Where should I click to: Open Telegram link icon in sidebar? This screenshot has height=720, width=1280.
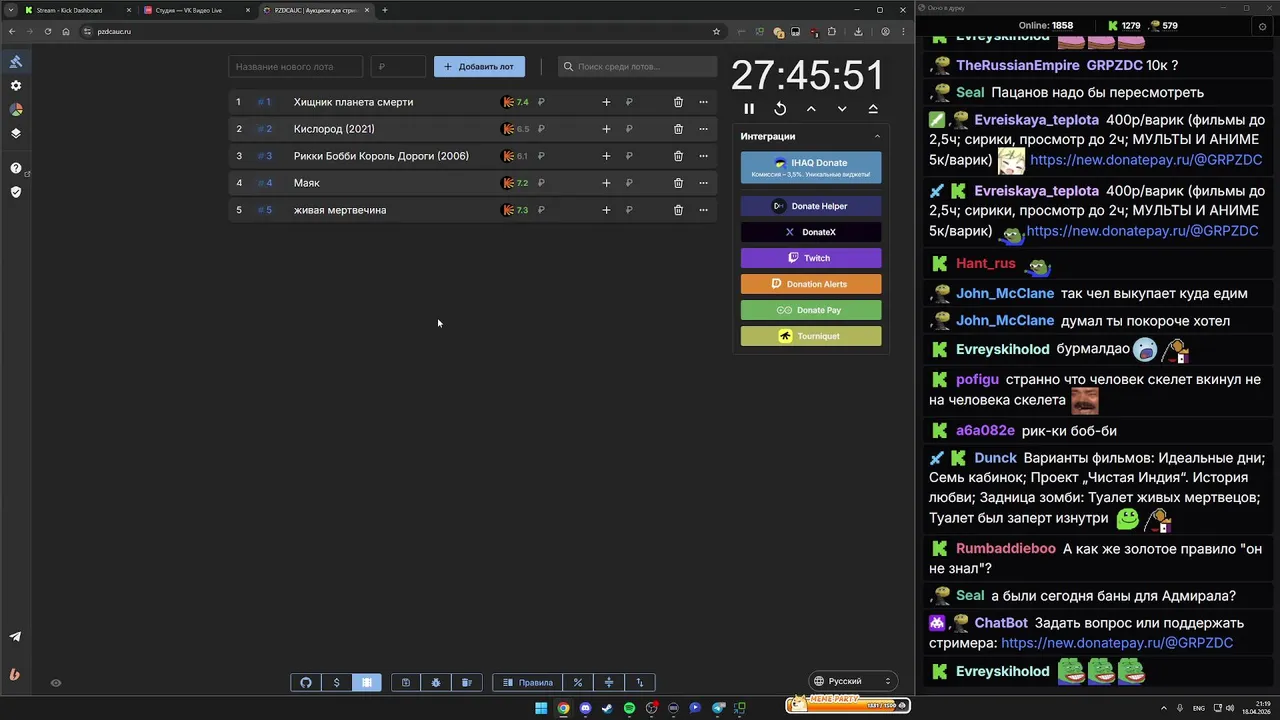click(15, 636)
